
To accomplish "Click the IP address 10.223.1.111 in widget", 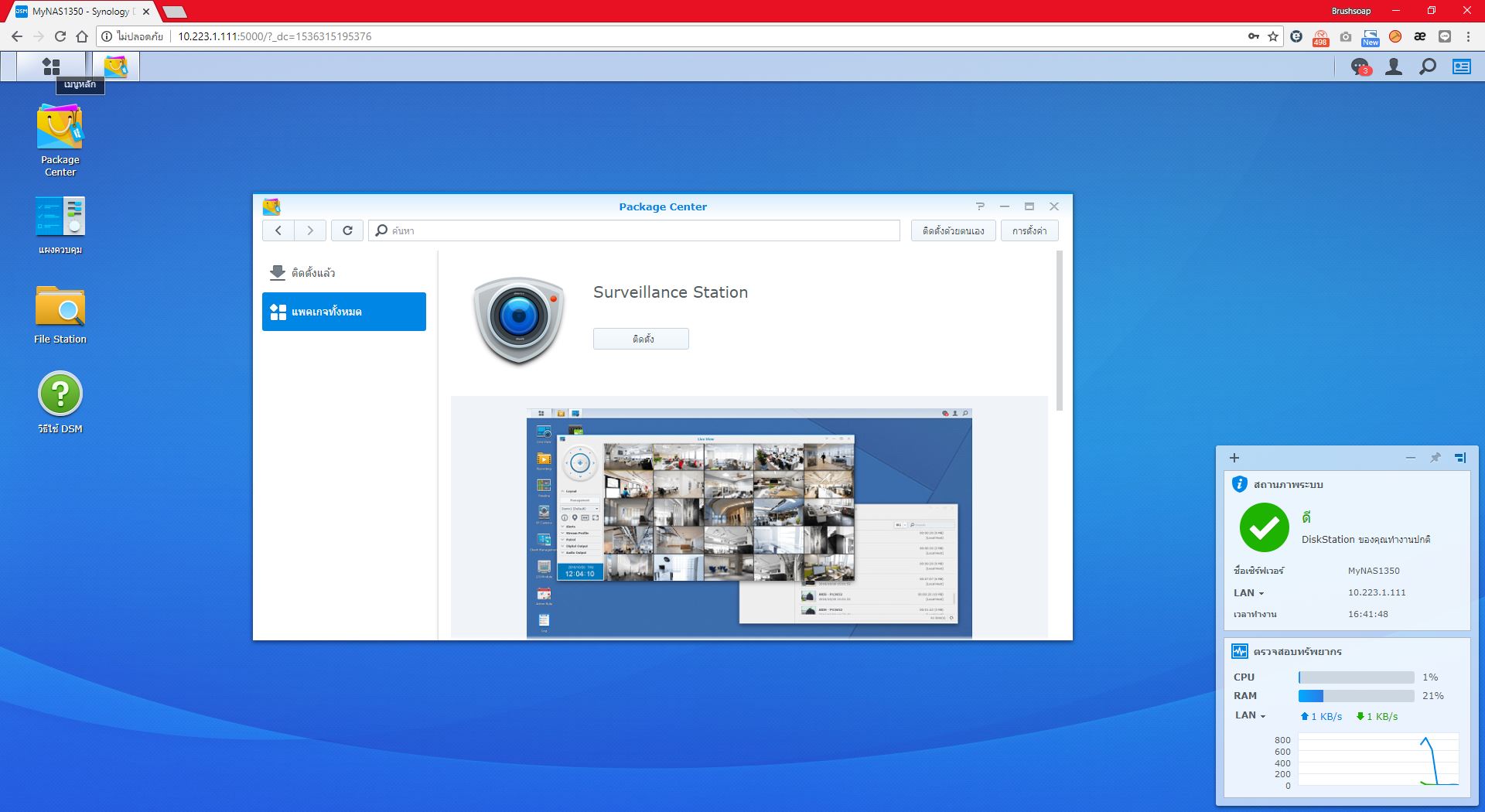I will [1377, 592].
